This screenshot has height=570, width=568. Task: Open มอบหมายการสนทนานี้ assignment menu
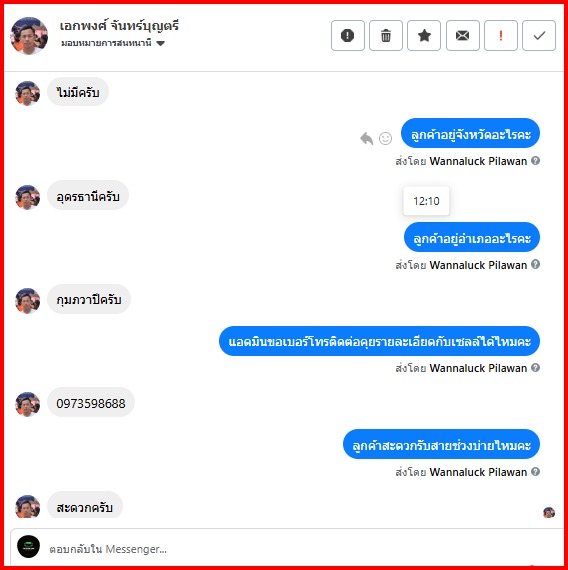coord(113,43)
